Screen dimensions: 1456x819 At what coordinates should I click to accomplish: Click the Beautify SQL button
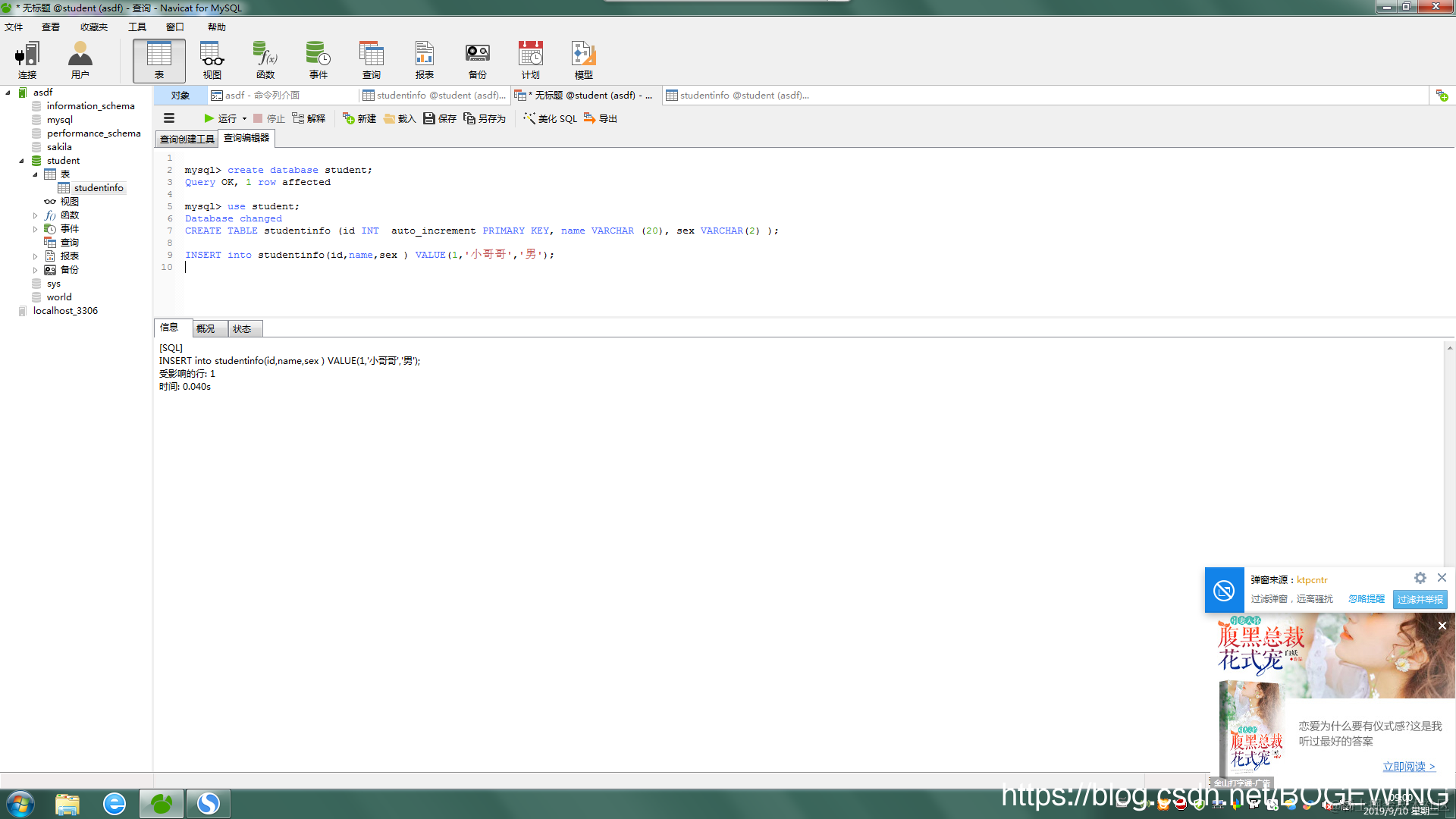551,118
